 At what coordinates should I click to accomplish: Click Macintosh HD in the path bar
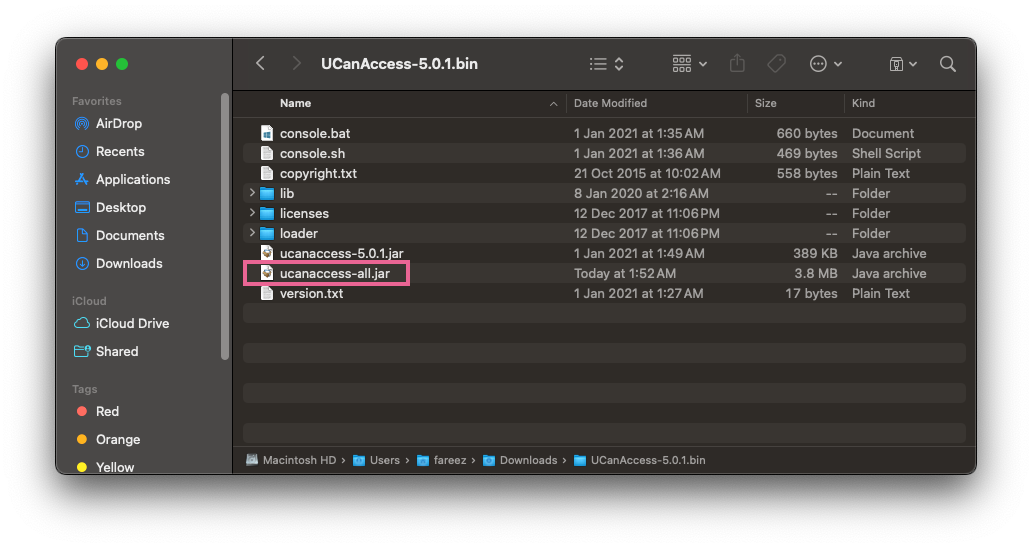click(x=292, y=461)
